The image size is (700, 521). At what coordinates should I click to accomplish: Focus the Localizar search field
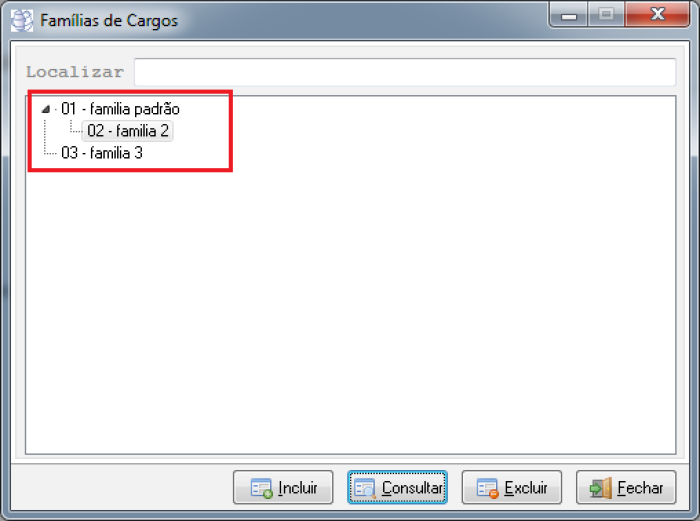pos(405,72)
